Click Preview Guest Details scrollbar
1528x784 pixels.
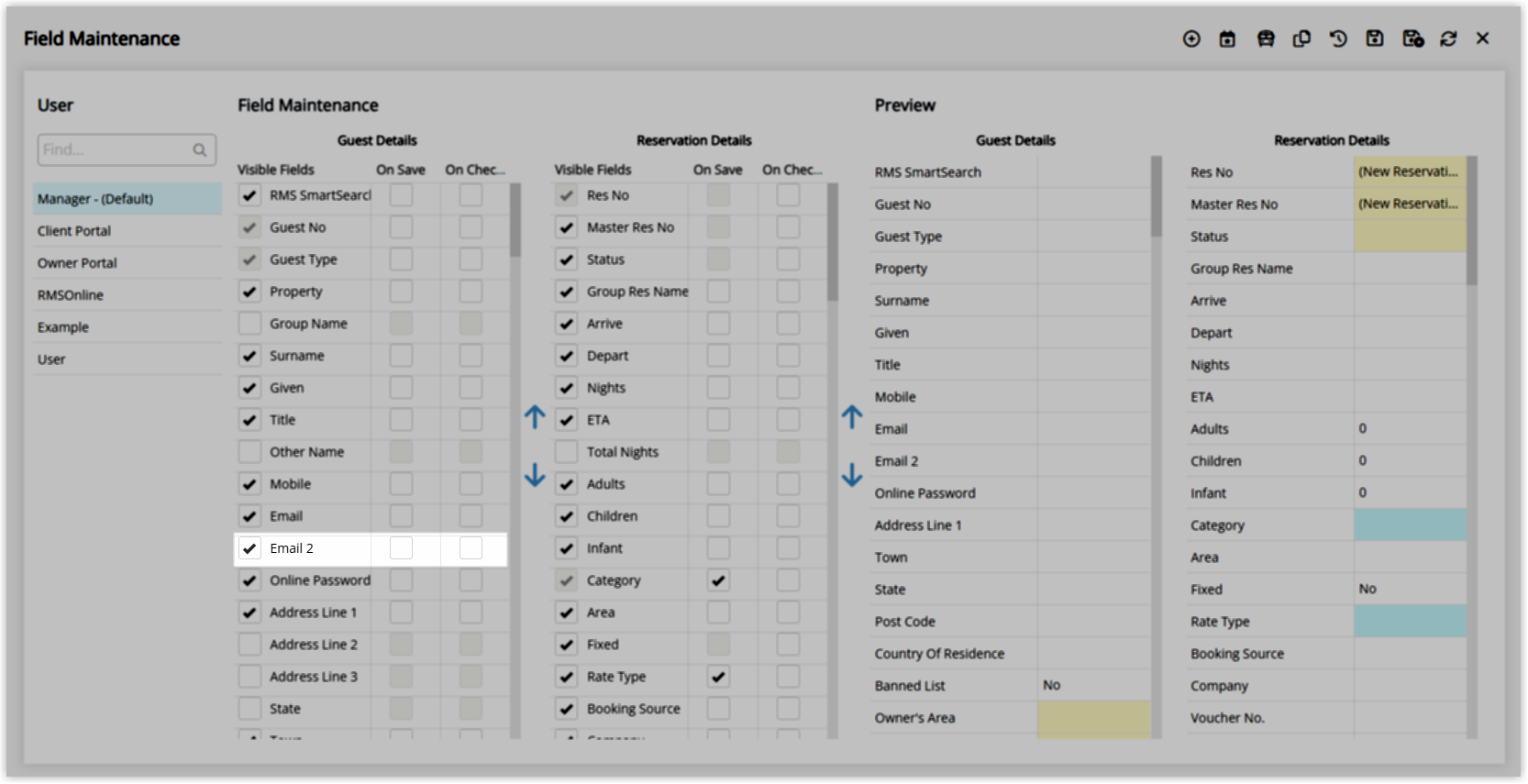(x=1157, y=196)
